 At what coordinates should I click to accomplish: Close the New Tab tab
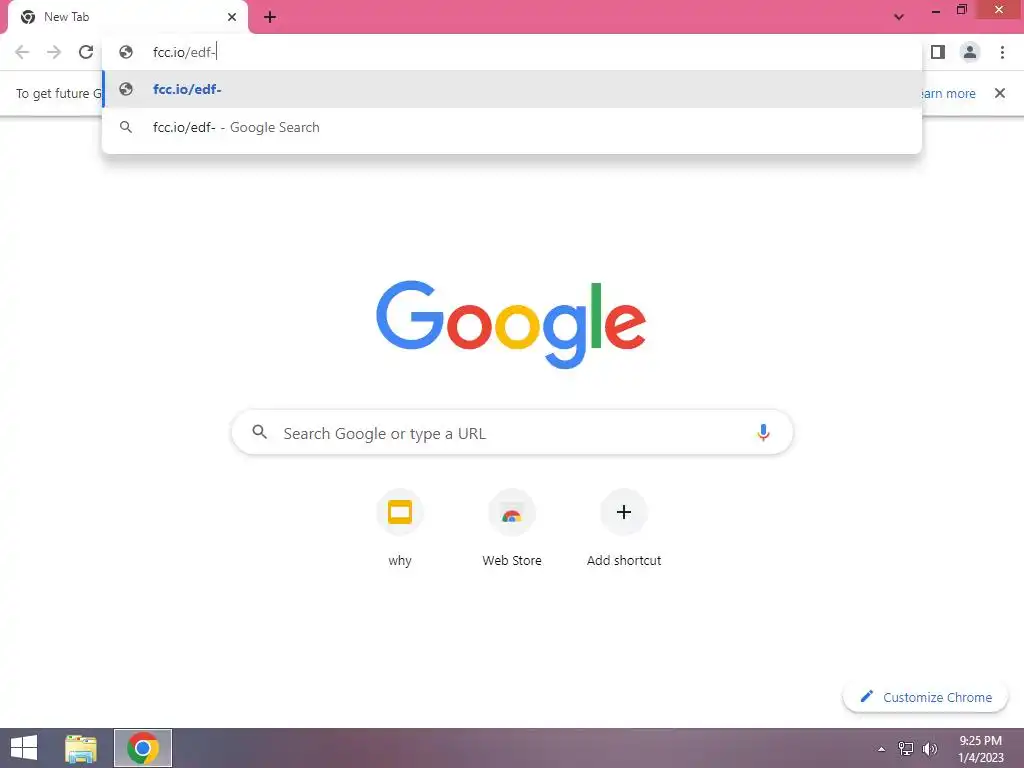click(232, 17)
